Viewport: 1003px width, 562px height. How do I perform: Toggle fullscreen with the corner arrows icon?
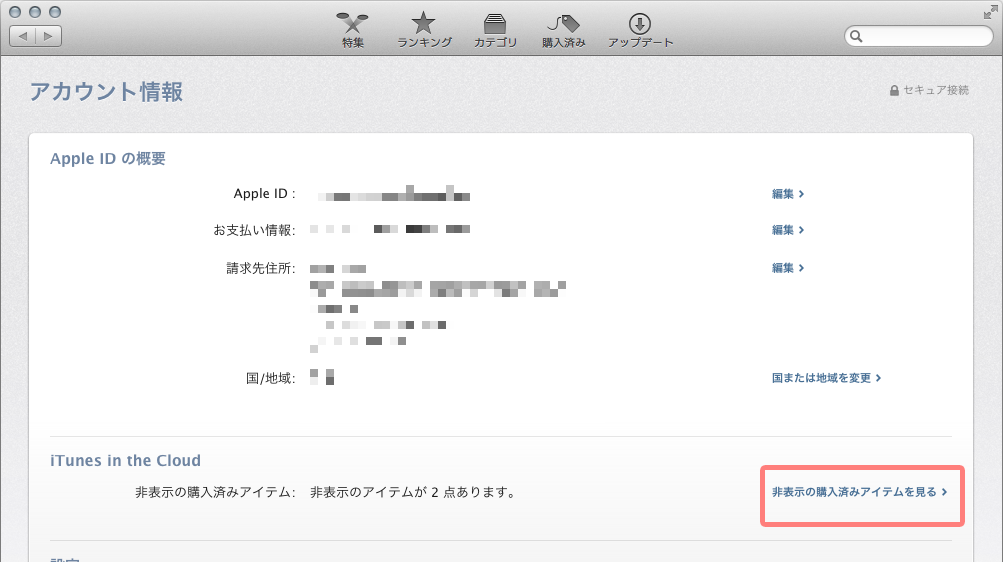point(991,12)
